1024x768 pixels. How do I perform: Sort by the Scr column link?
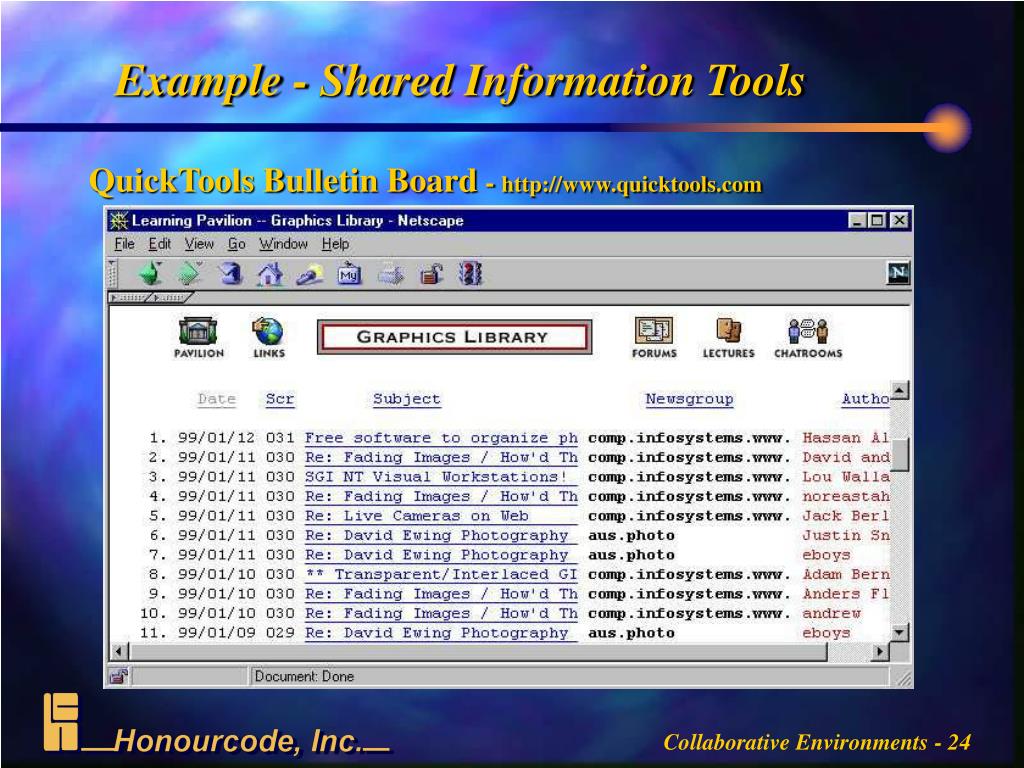point(280,399)
